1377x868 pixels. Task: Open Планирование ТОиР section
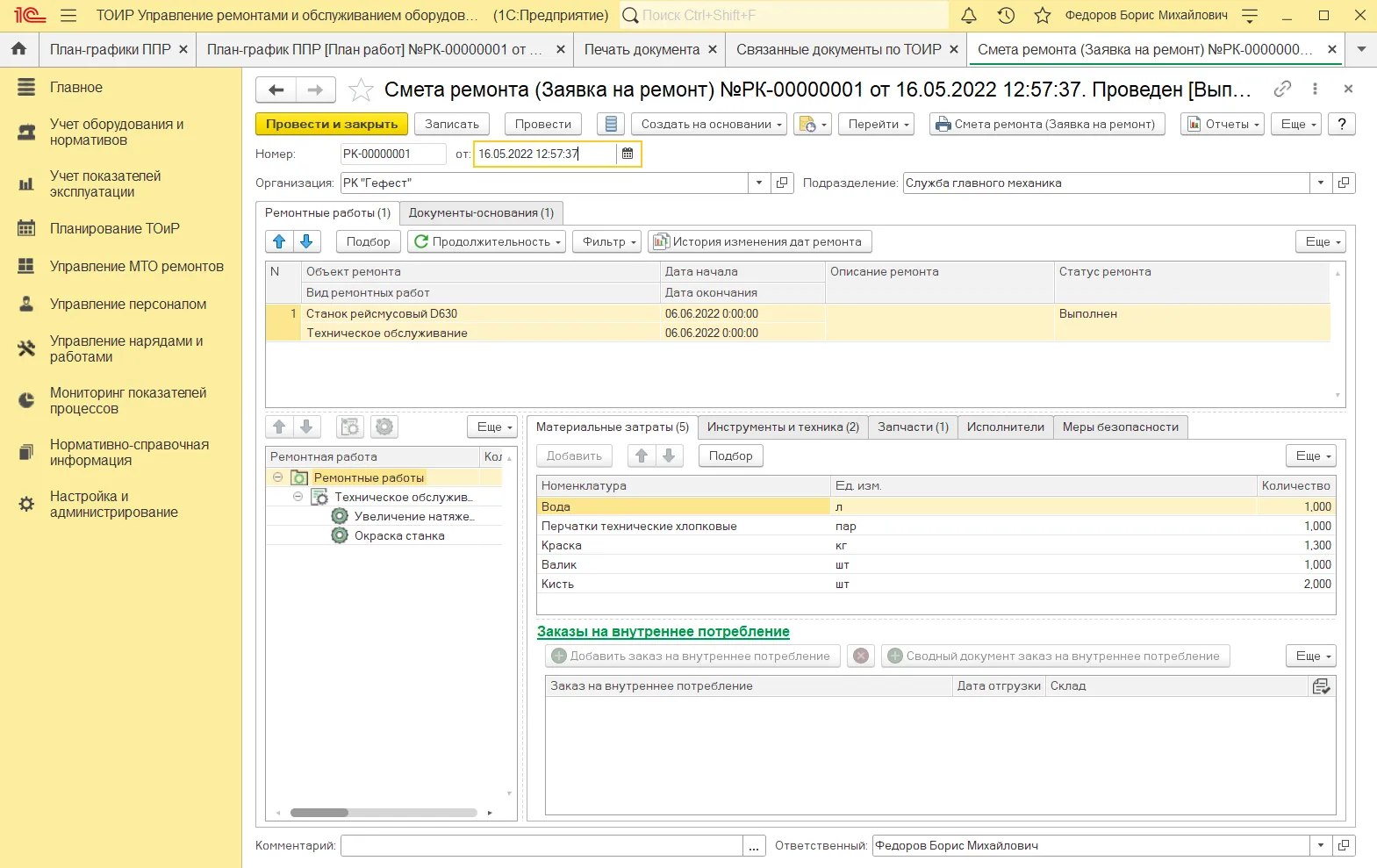115,228
